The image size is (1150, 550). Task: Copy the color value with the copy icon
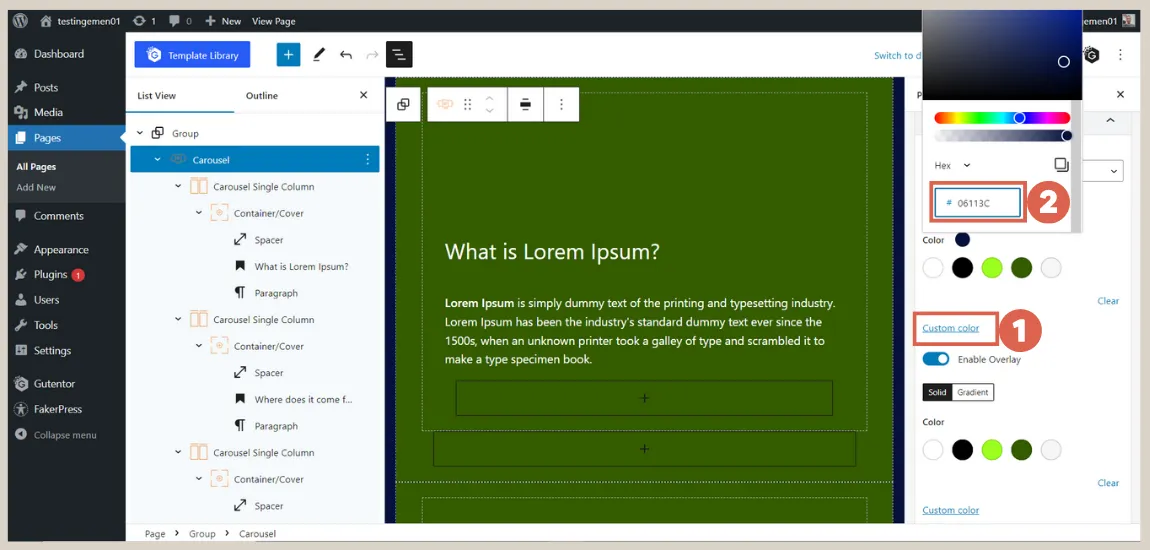click(1061, 165)
